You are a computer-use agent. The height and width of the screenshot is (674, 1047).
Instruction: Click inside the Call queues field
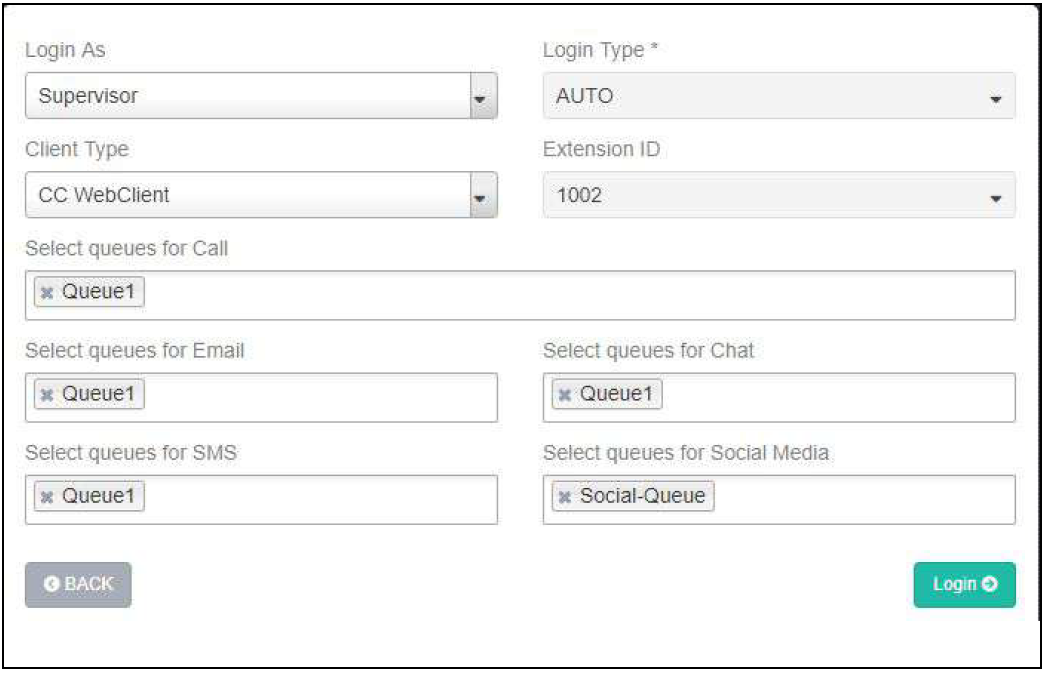pos(580,295)
